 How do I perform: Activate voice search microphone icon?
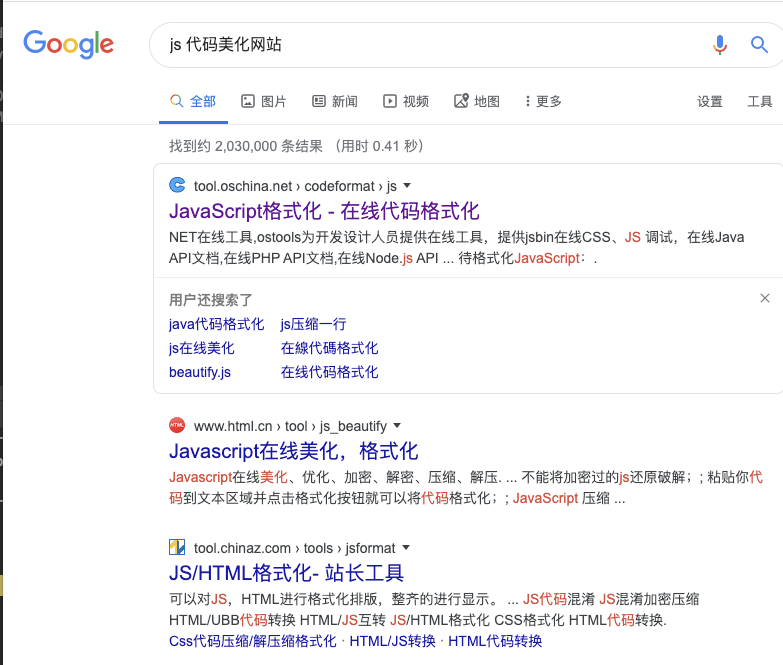[x=720, y=45]
